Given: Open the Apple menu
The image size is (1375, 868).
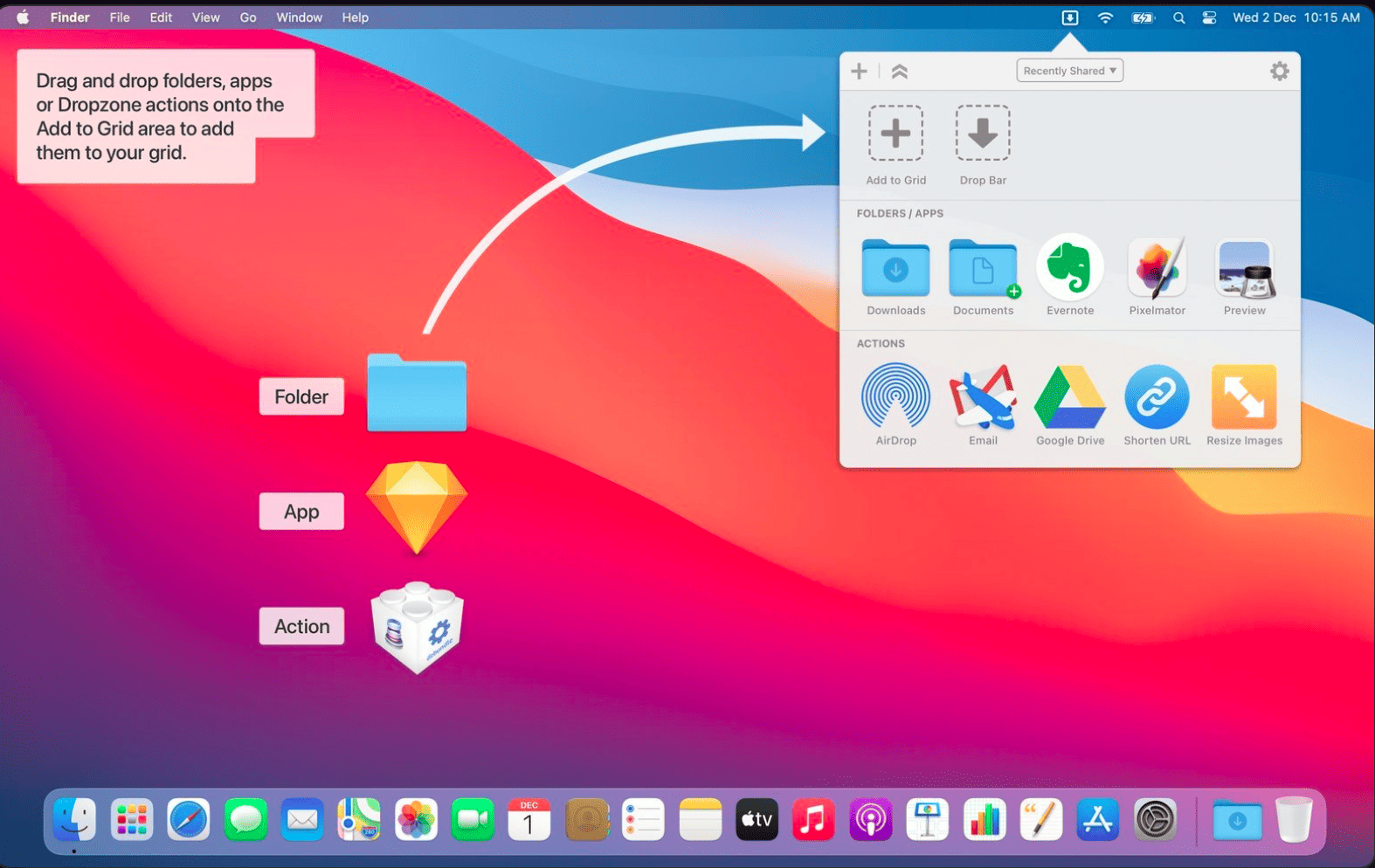Looking at the screenshot, I should 23,17.
